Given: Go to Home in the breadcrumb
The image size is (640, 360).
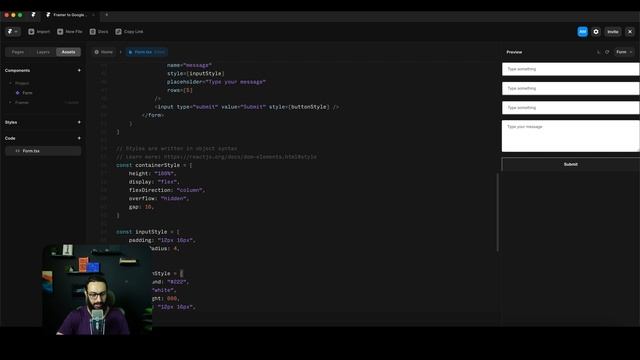Looking at the screenshot, I should click(x=104, y=52).
